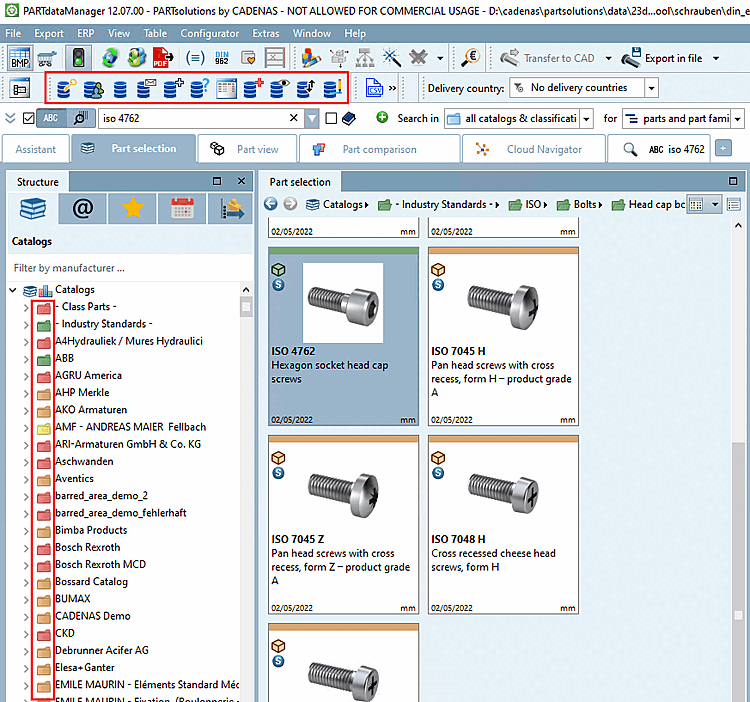
Task: Click the CSV export icon
Action: click(x=374, y=88)
